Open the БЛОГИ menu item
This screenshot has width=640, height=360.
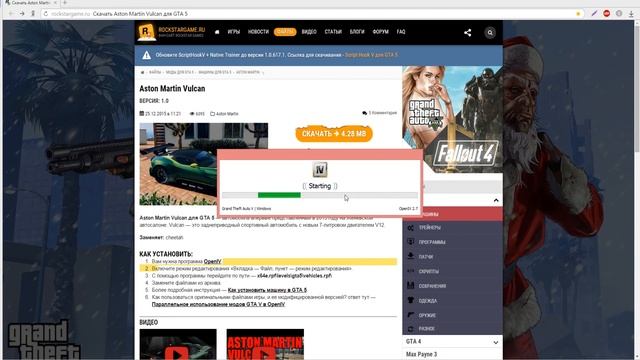357,32
